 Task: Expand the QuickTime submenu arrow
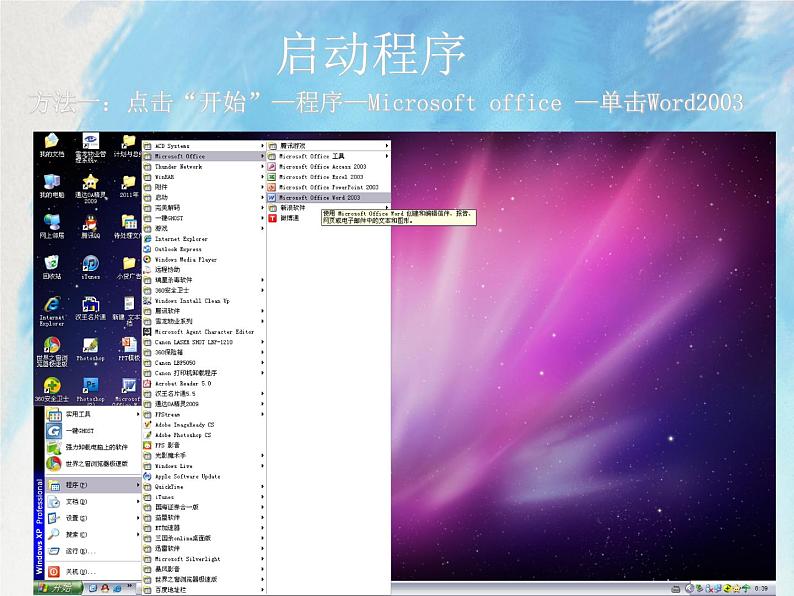pos(262,487)
